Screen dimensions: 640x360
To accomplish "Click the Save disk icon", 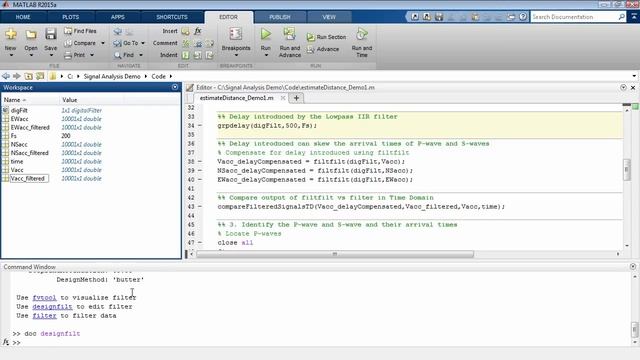I will point(51,34).
